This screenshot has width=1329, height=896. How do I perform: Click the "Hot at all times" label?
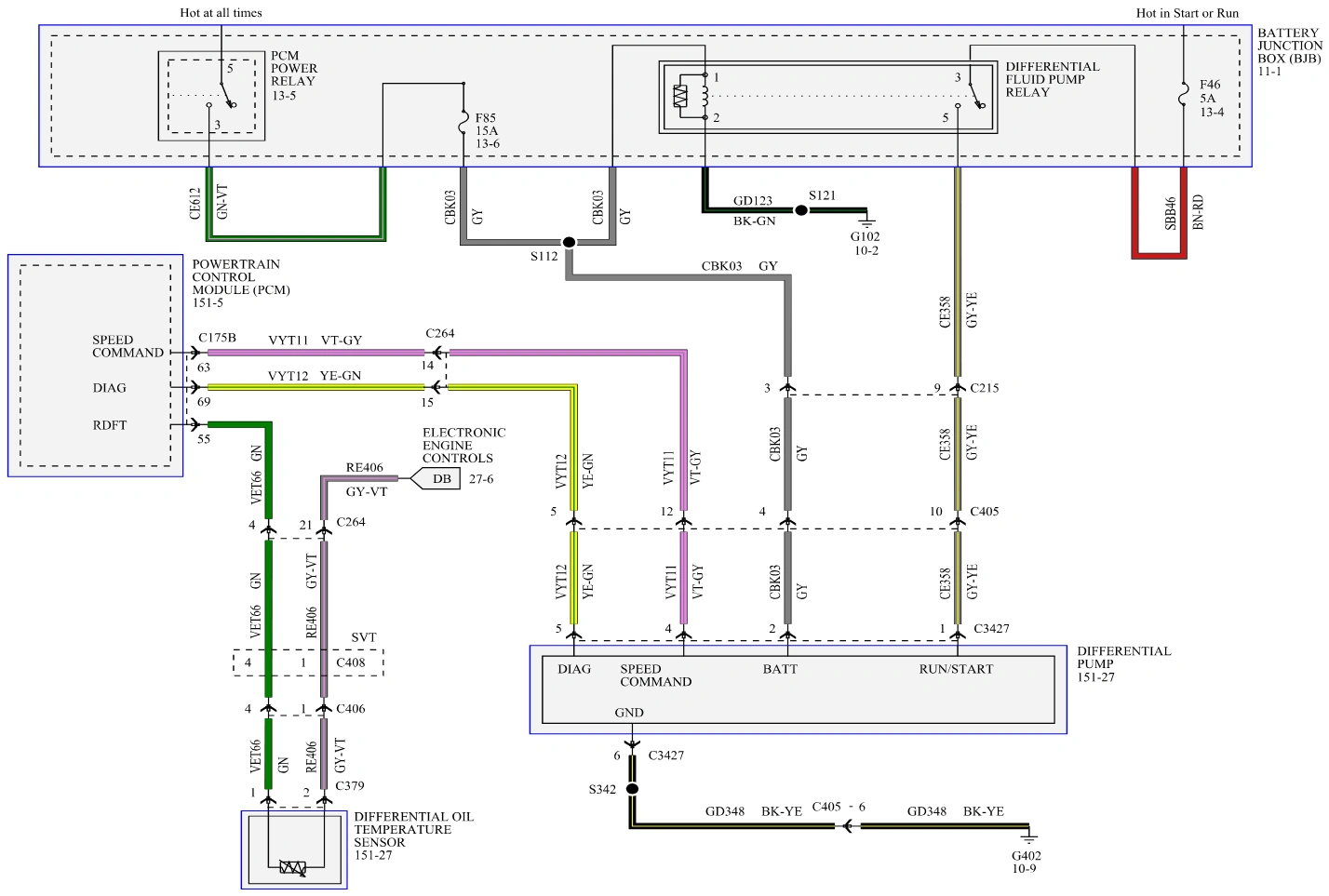pyautogui.click(x=221, y=13)
